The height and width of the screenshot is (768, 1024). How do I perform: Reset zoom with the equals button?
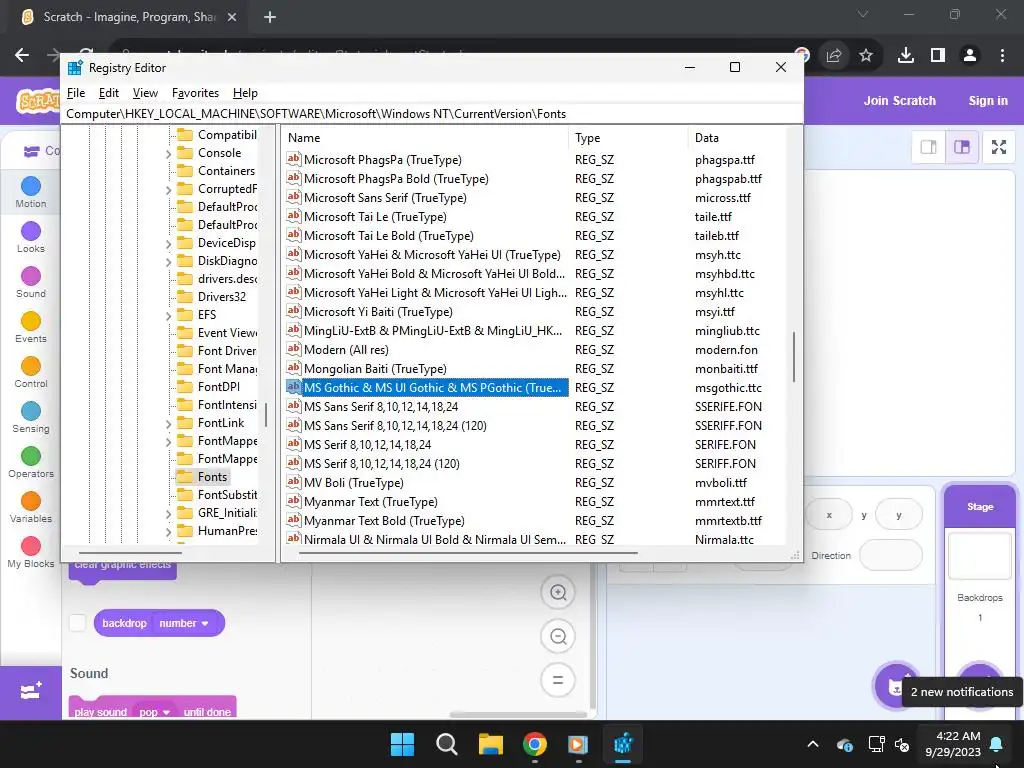pyautogui.click(x=558, y=680)
